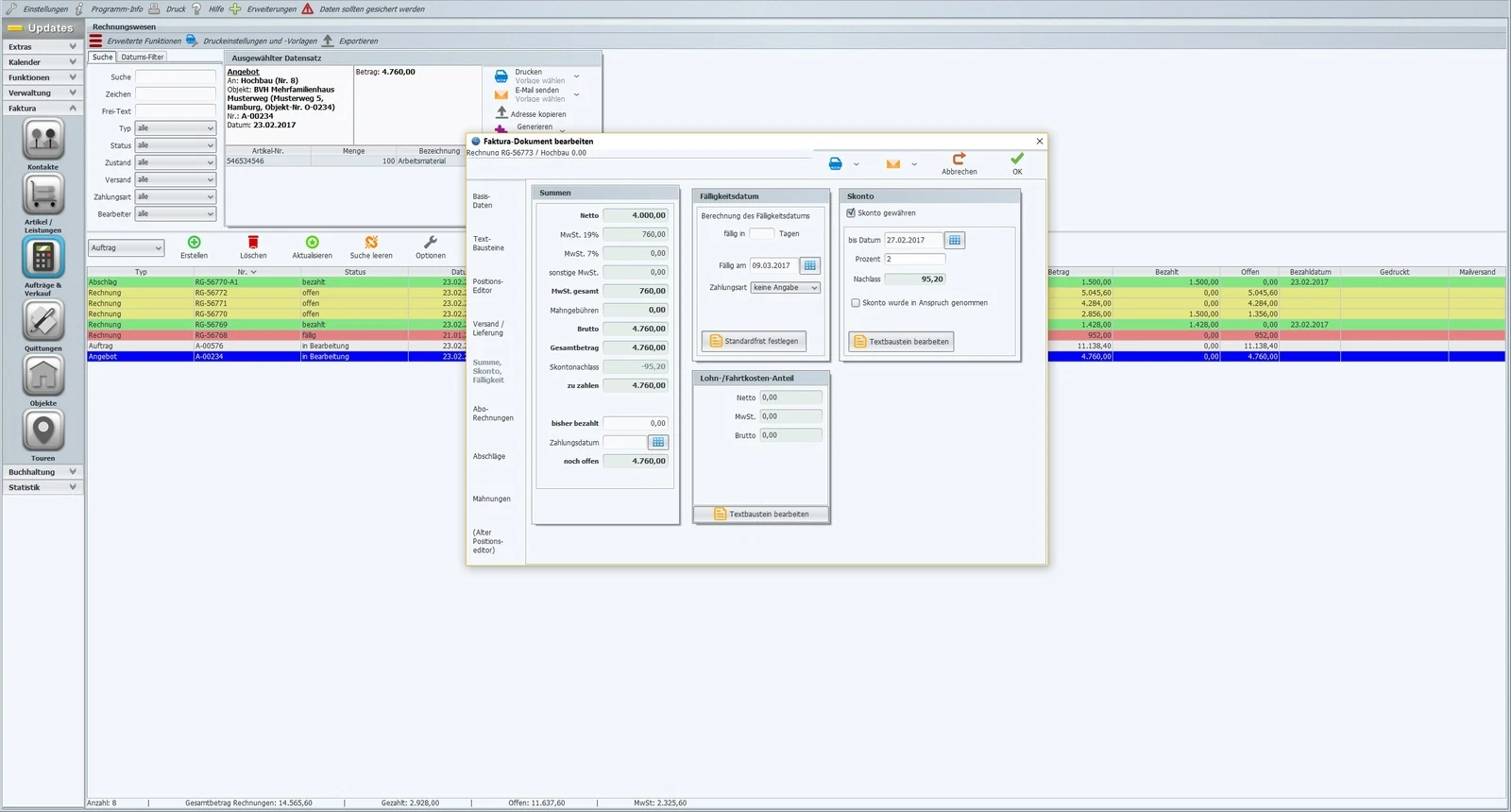The image size is (1511, 812).
Task: Expand the Extras sidebar section
Action: pyautogui.click(x=42, y=46)
